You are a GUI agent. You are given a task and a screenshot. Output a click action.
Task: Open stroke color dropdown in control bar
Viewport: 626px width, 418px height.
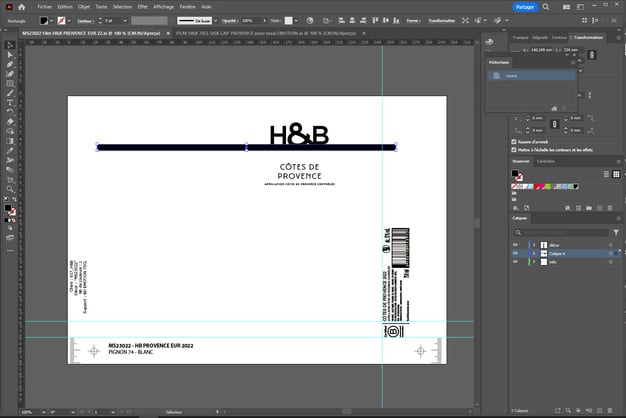click(69, 21)
